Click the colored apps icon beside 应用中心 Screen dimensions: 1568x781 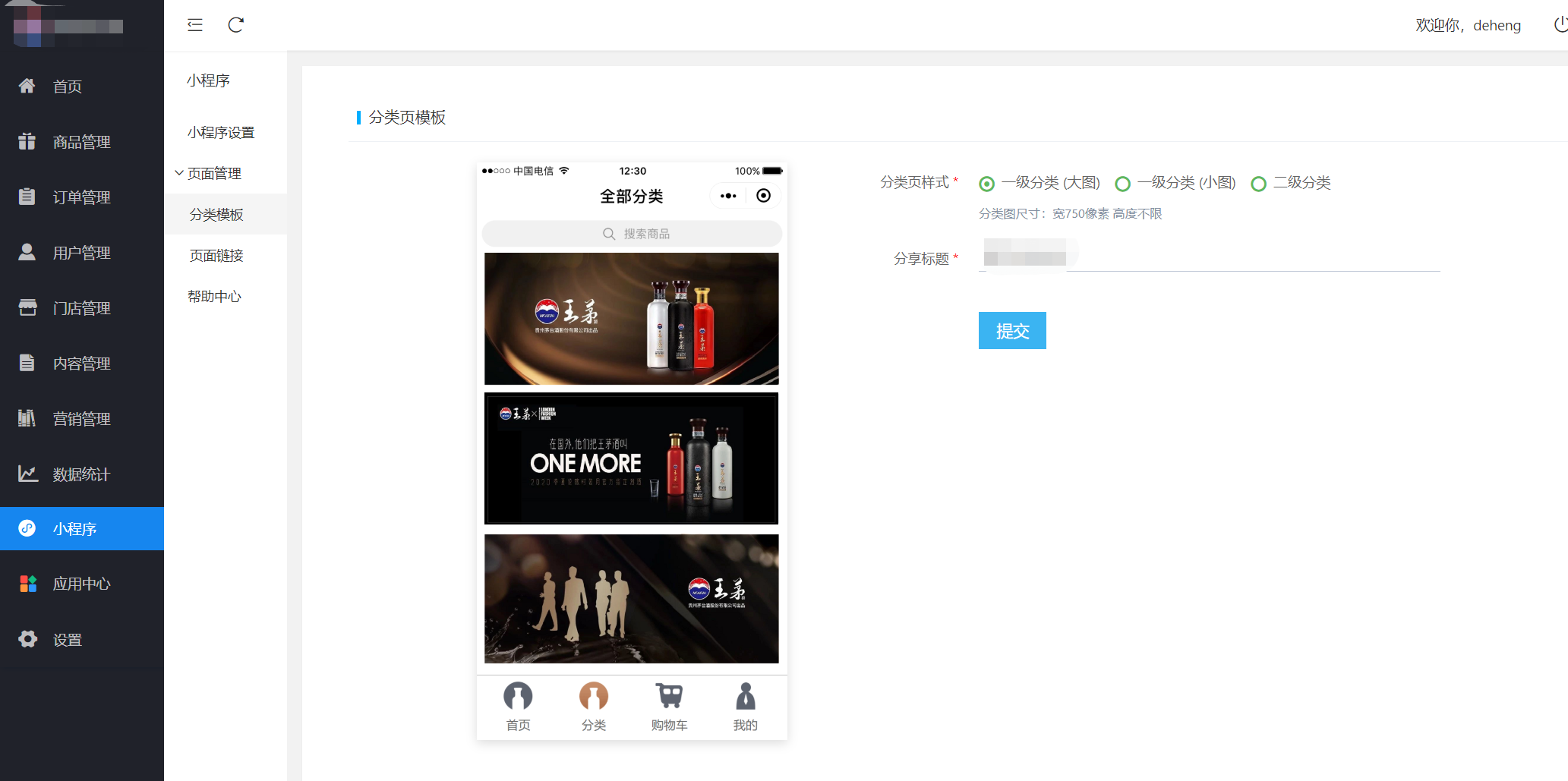point(27,584)
